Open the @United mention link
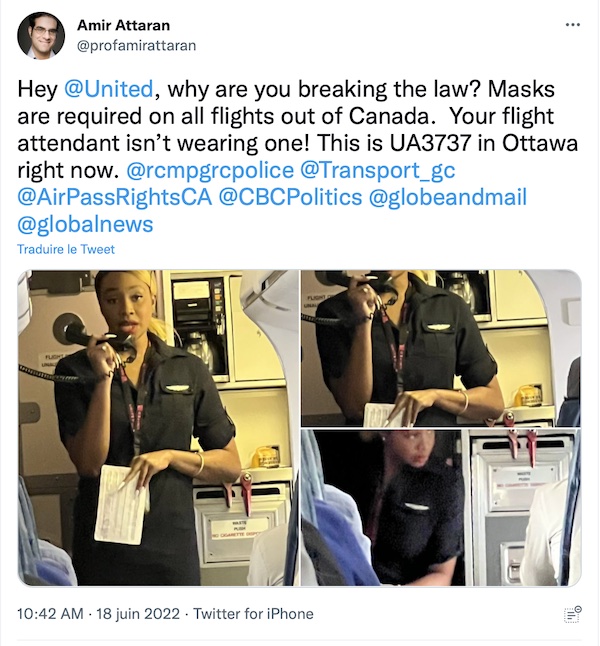600x646 pixels. click(x=109, y=89)
